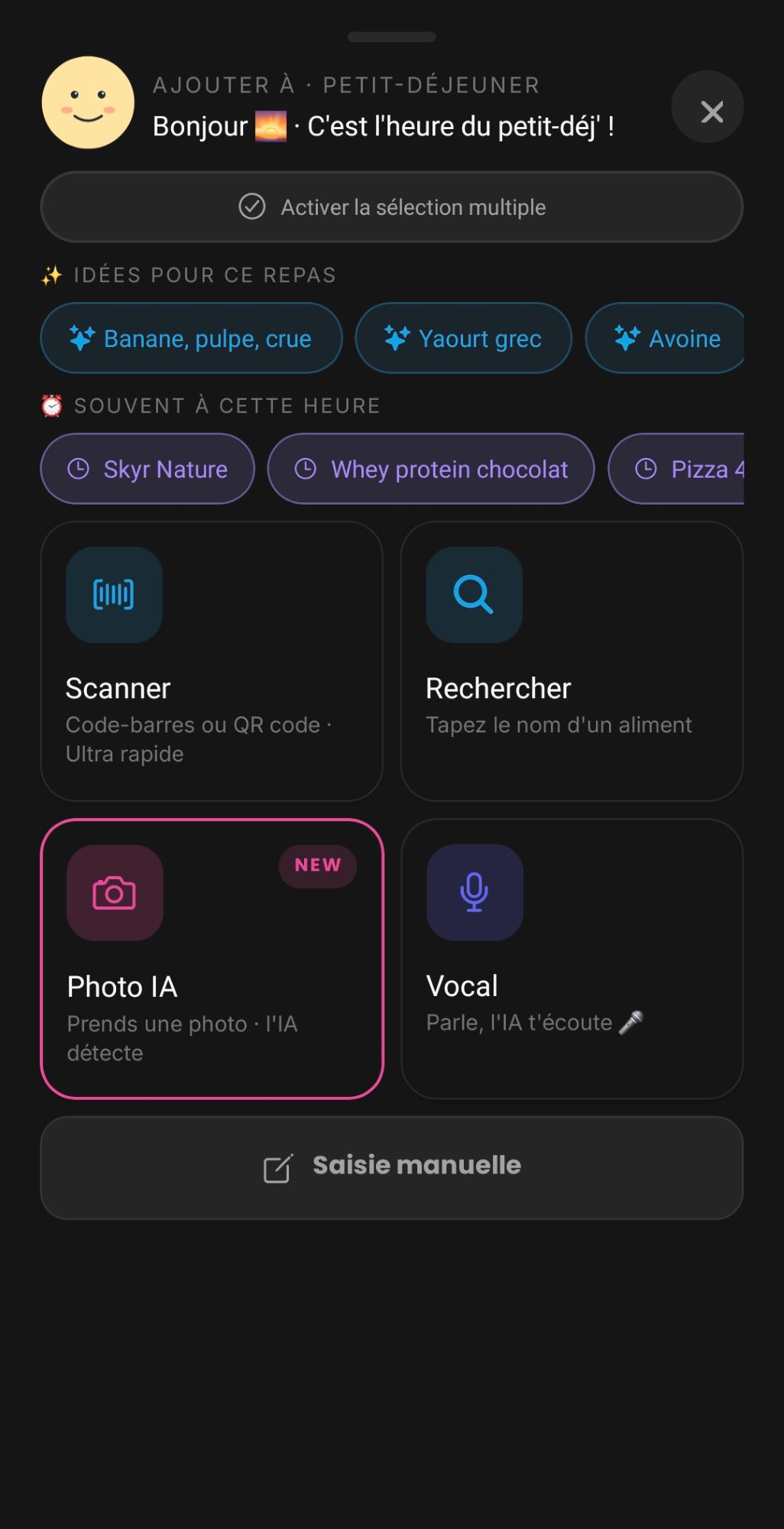Tap the pink camera Photo IA icon
This screenshot has height=1529, width=784.
tap(115, 893)
